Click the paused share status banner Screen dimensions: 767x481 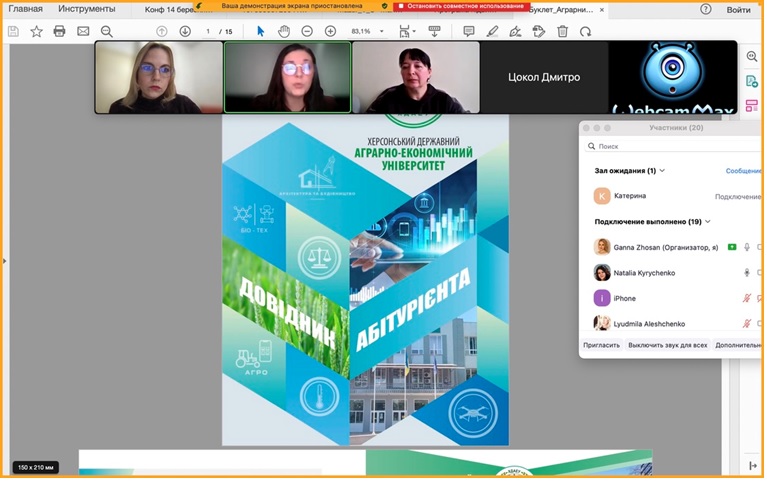(x=292, y=6)
